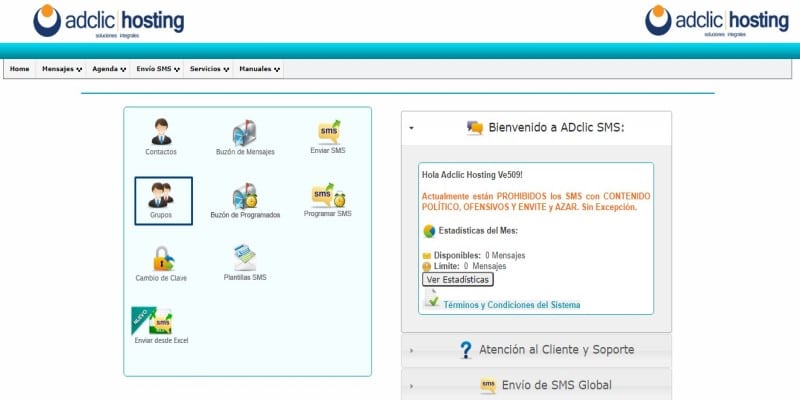Click the left adclic hosting logo
The width and height of the screenshot is (800, 400).
pyautogui.click(x=109, y=21)
